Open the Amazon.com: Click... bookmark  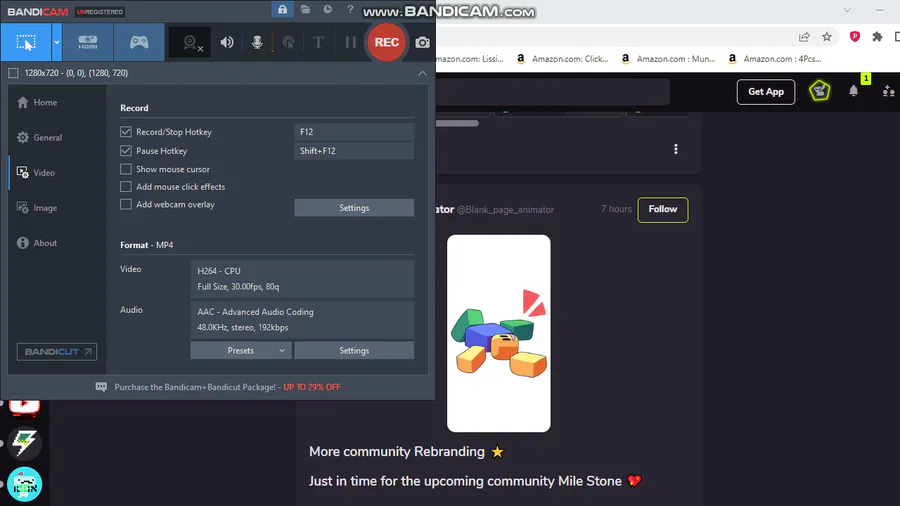[562, 59]
